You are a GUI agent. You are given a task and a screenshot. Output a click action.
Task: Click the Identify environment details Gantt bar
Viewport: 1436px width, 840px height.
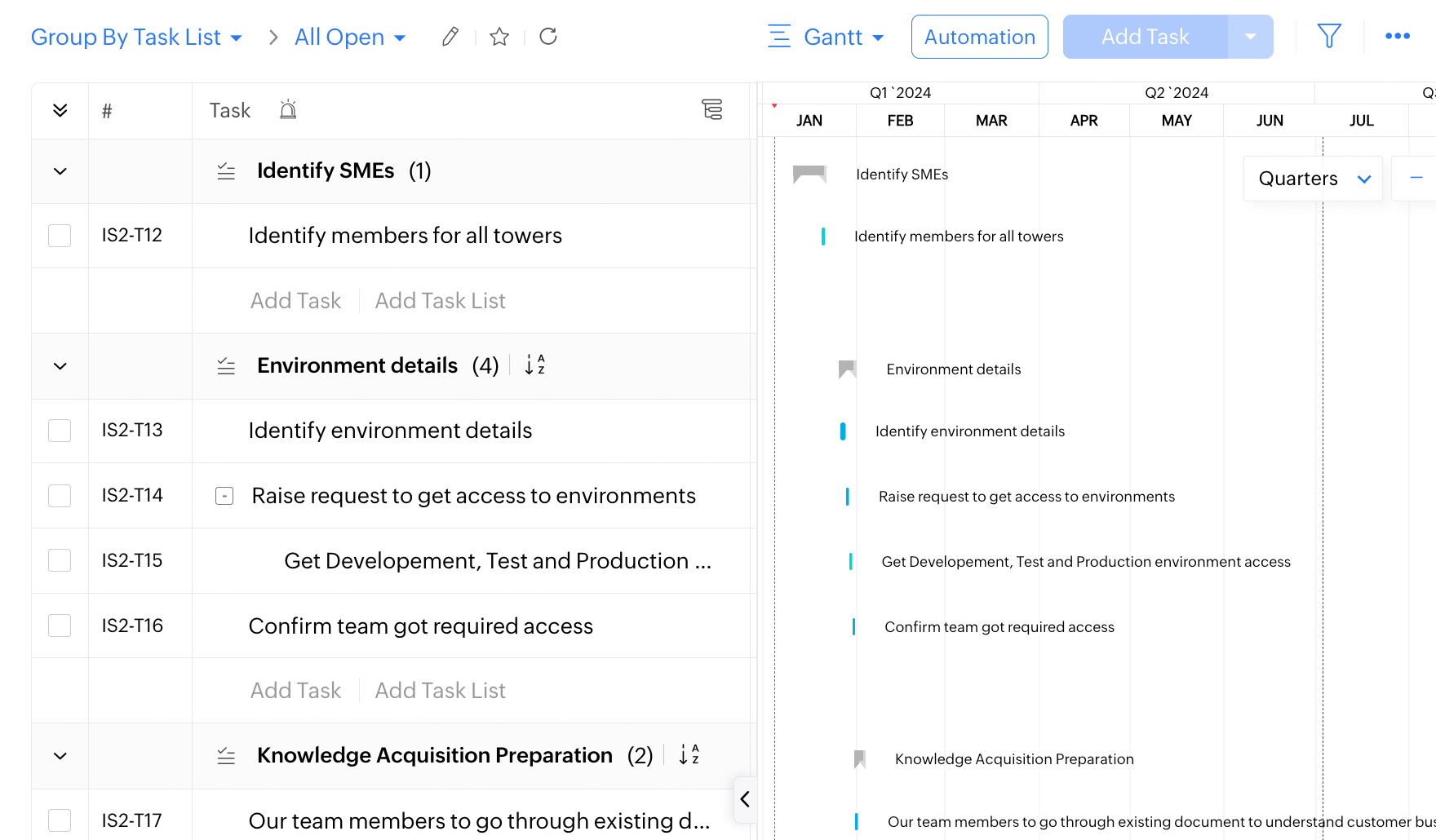(843, 431)
